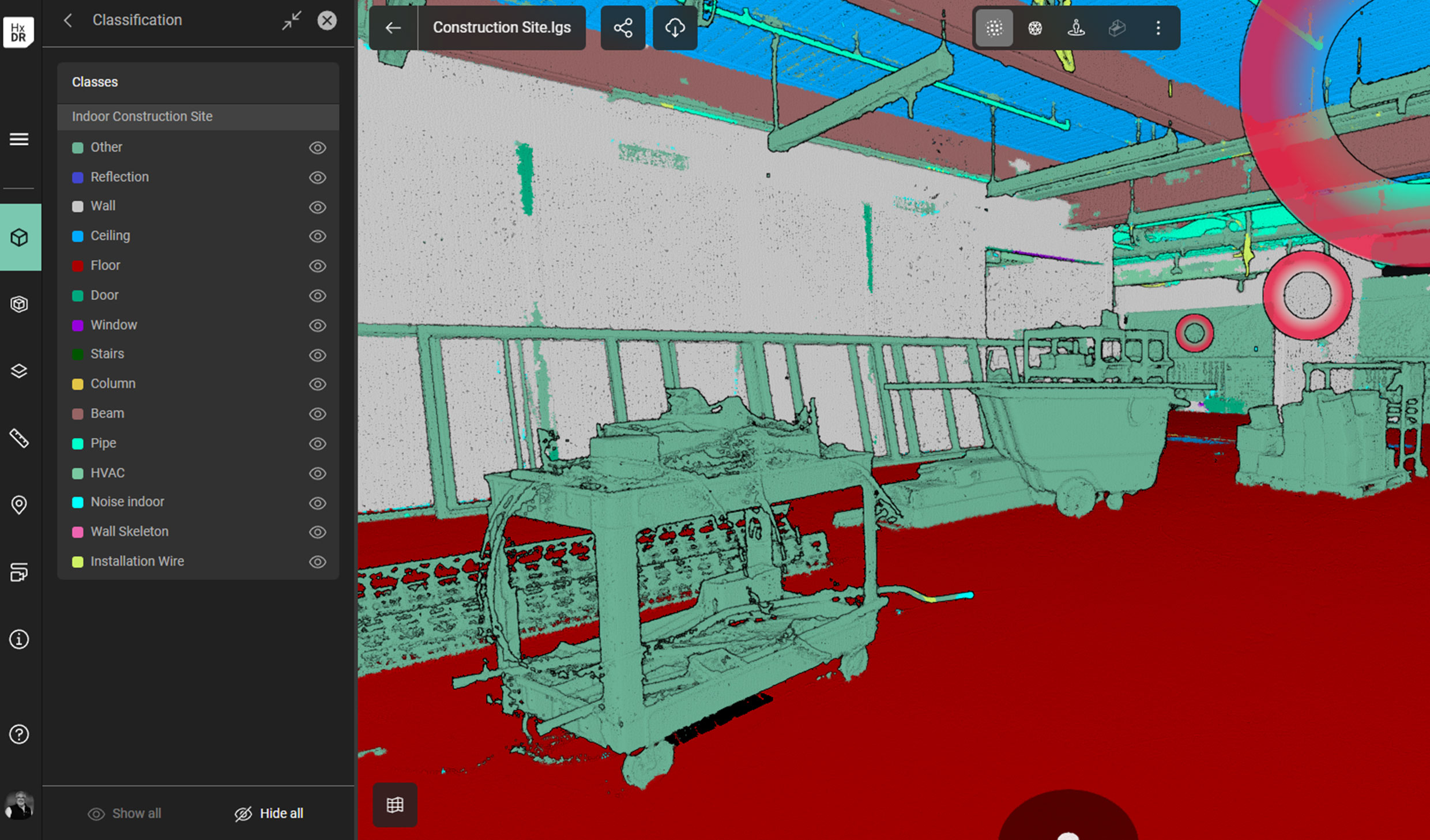Click Hide all classes button
This screenshot has width=1430, height=840.
[269, 813]
